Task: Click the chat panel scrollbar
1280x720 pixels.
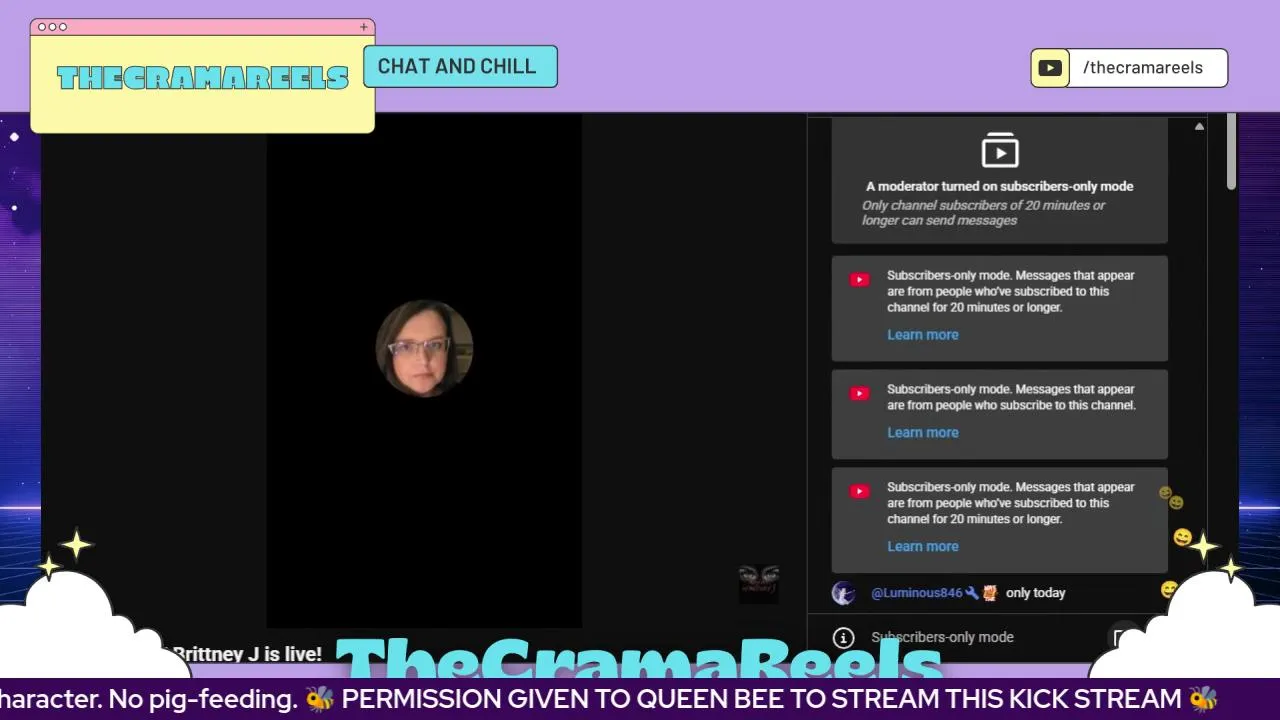Action: [1232, 152]
